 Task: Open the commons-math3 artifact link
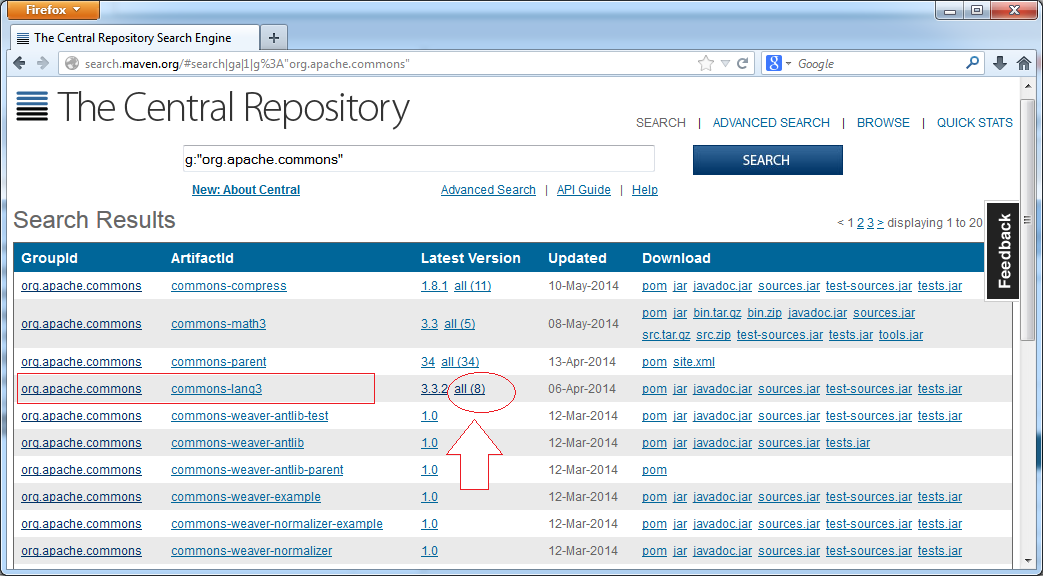tap(218, 324)
